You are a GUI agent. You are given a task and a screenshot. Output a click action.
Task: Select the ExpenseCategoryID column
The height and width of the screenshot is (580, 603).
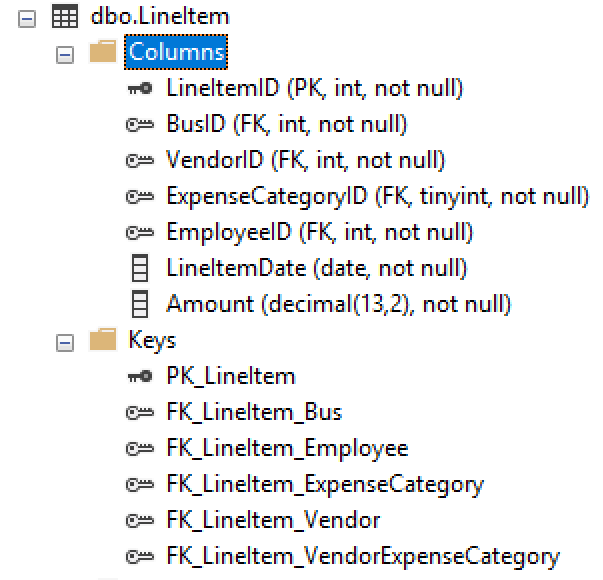tap(377, 196)
